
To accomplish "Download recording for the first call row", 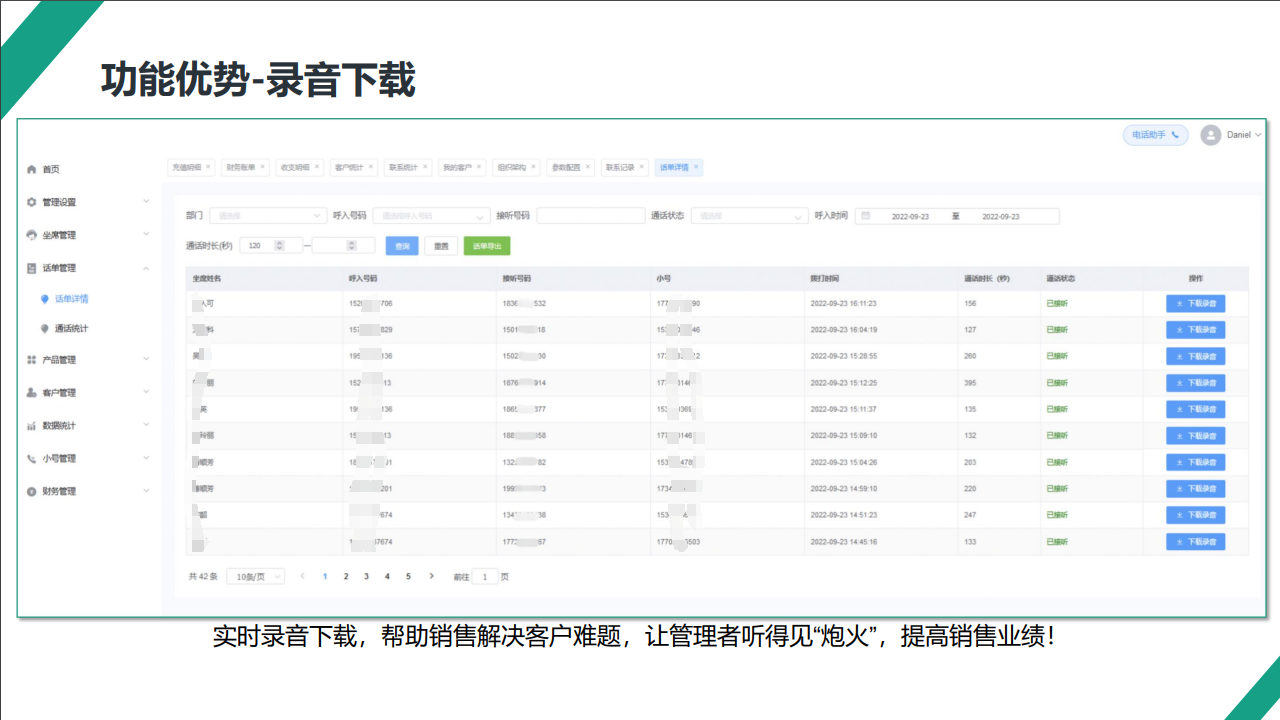I will click(1195, 304).
